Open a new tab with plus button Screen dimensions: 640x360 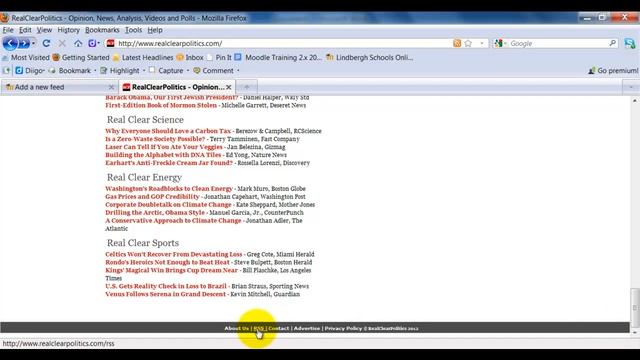[247, 87]
